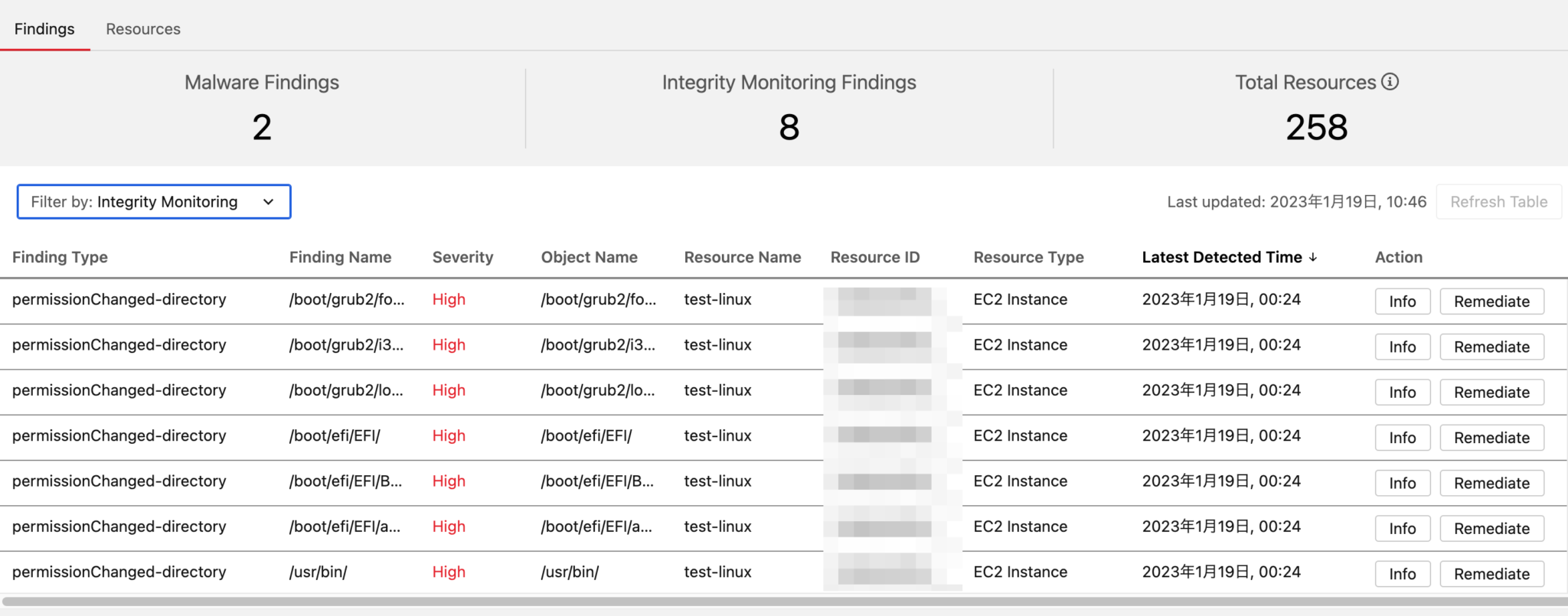Click the Integrity Monitoring Findings count
The height and width of the screenshot is (616, 1568).
tap(789, 127)
